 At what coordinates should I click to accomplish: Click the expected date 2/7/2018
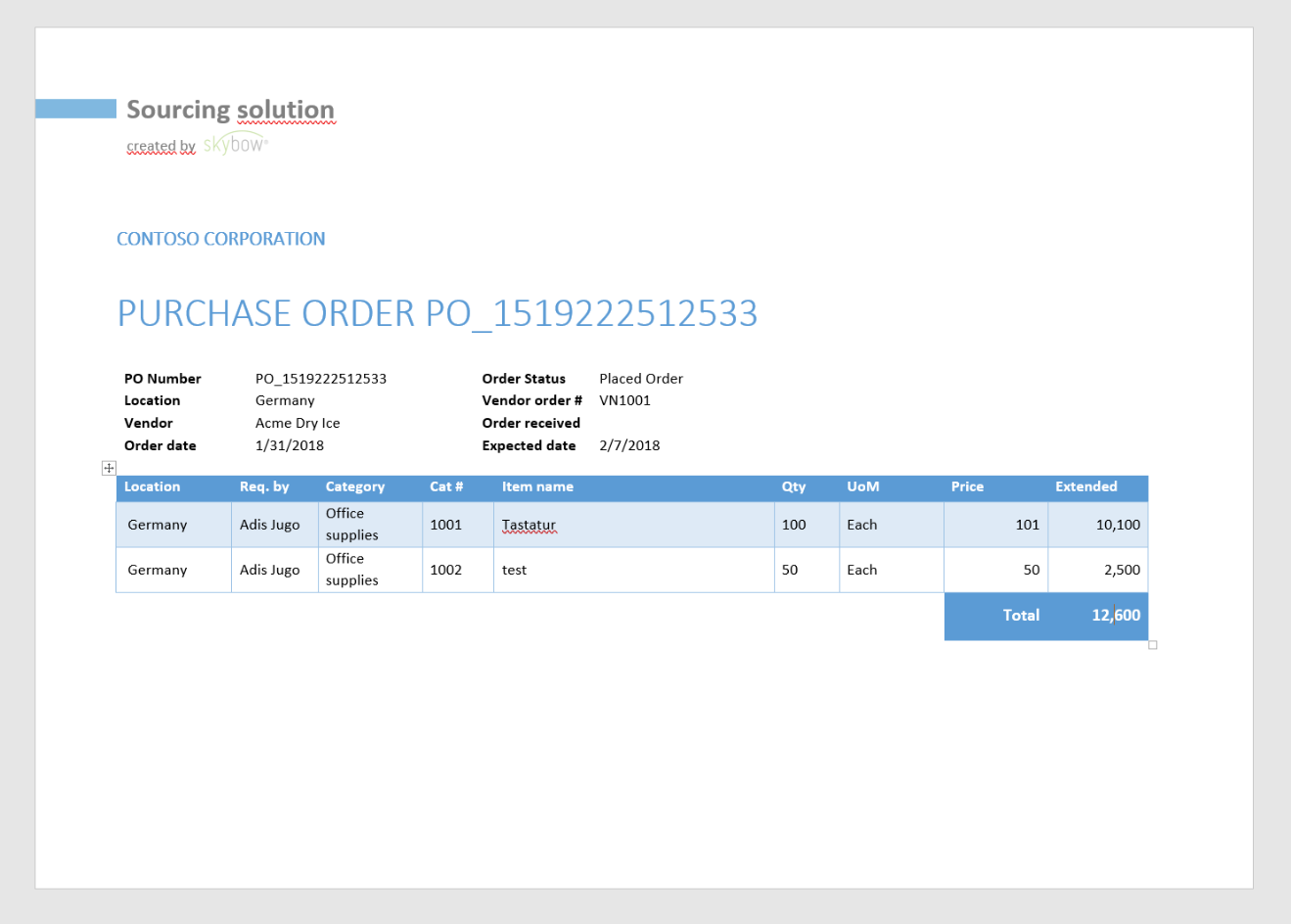[629, 445]
